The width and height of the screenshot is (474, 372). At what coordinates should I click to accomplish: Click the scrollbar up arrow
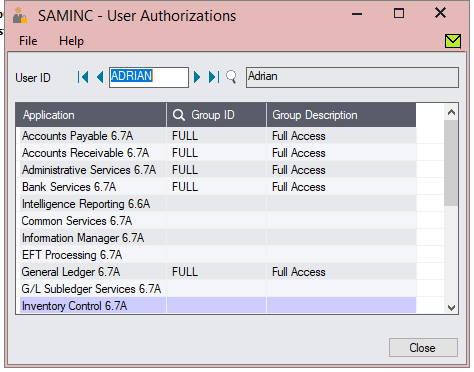tap(451, 112)
